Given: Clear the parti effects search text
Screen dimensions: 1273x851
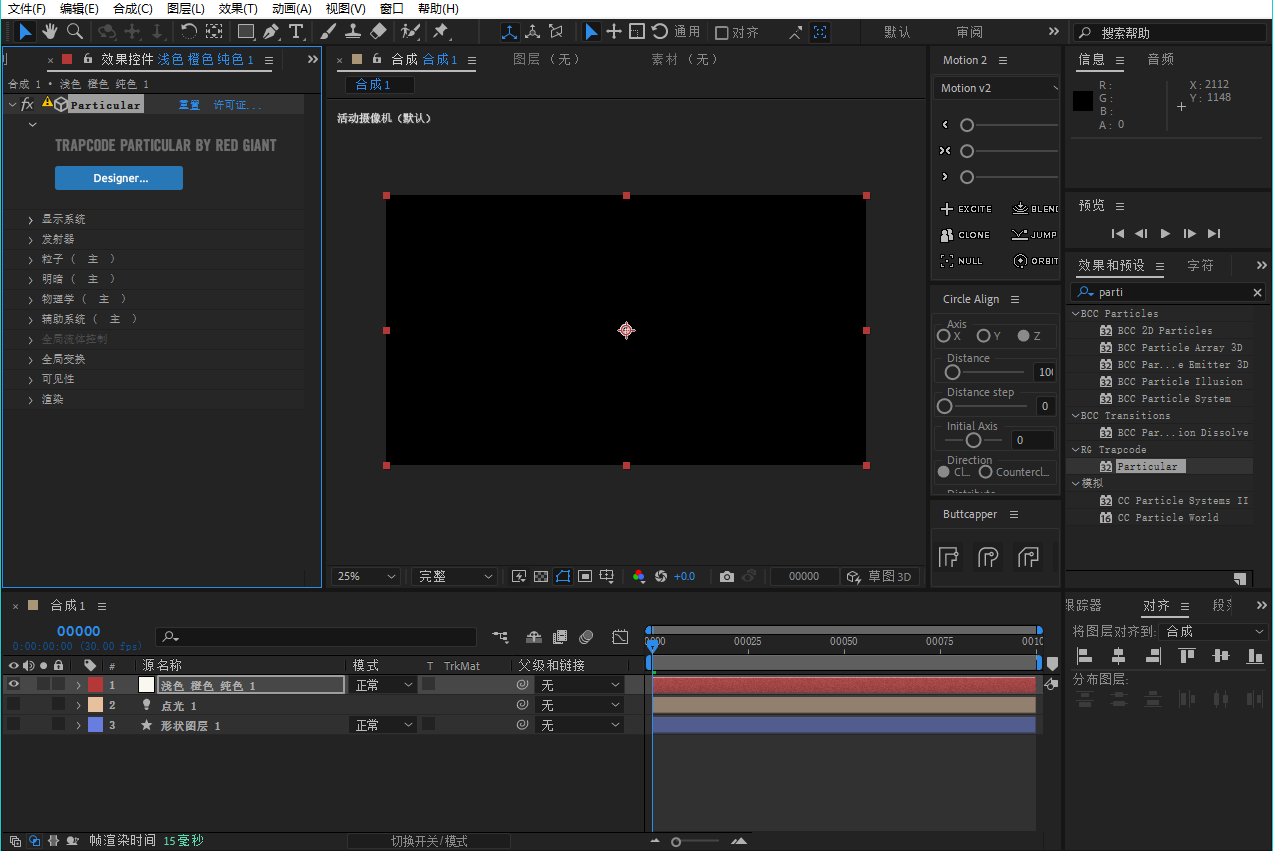Looking at the screenshot, I should [x=1258, y=293].
